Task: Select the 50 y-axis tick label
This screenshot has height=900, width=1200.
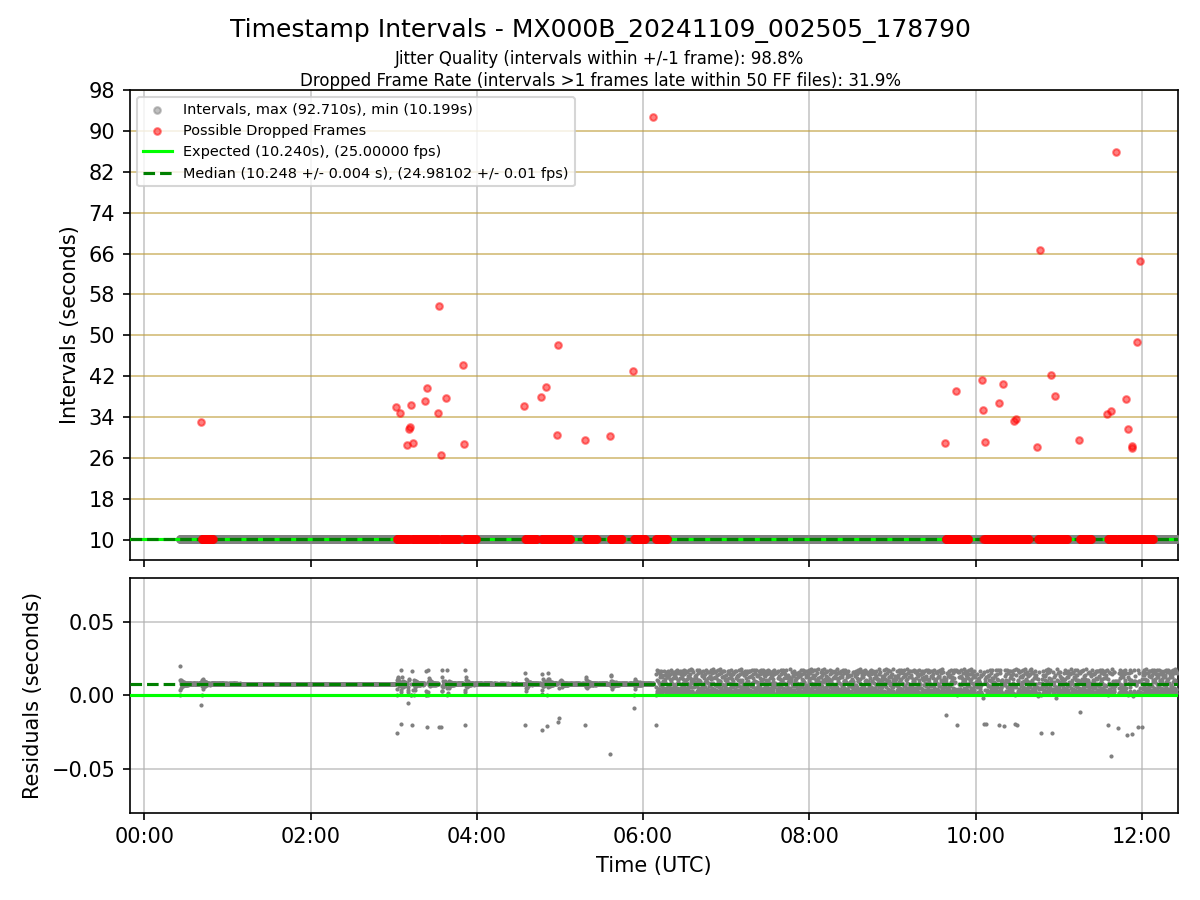Action: click(x=104, y=336)
